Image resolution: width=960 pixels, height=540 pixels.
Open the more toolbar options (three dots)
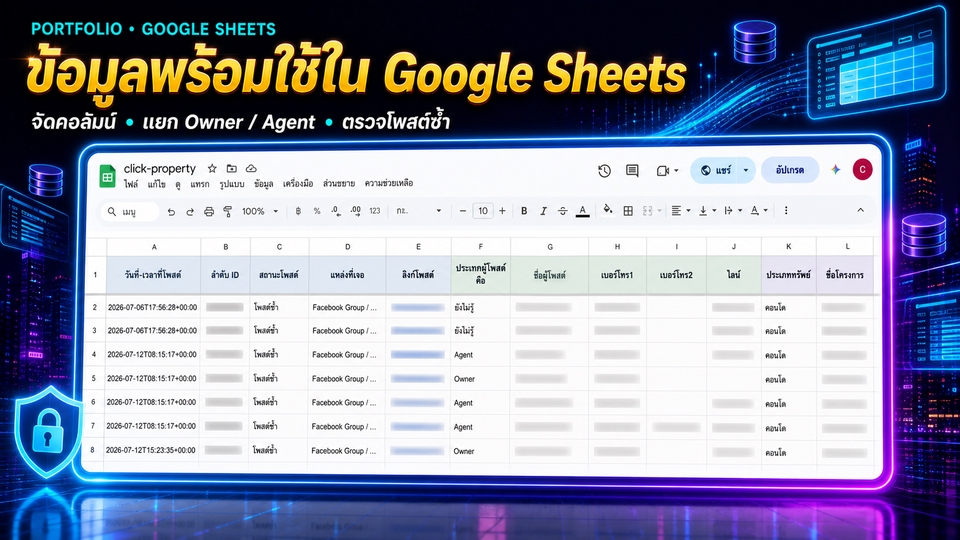point(786,211)
